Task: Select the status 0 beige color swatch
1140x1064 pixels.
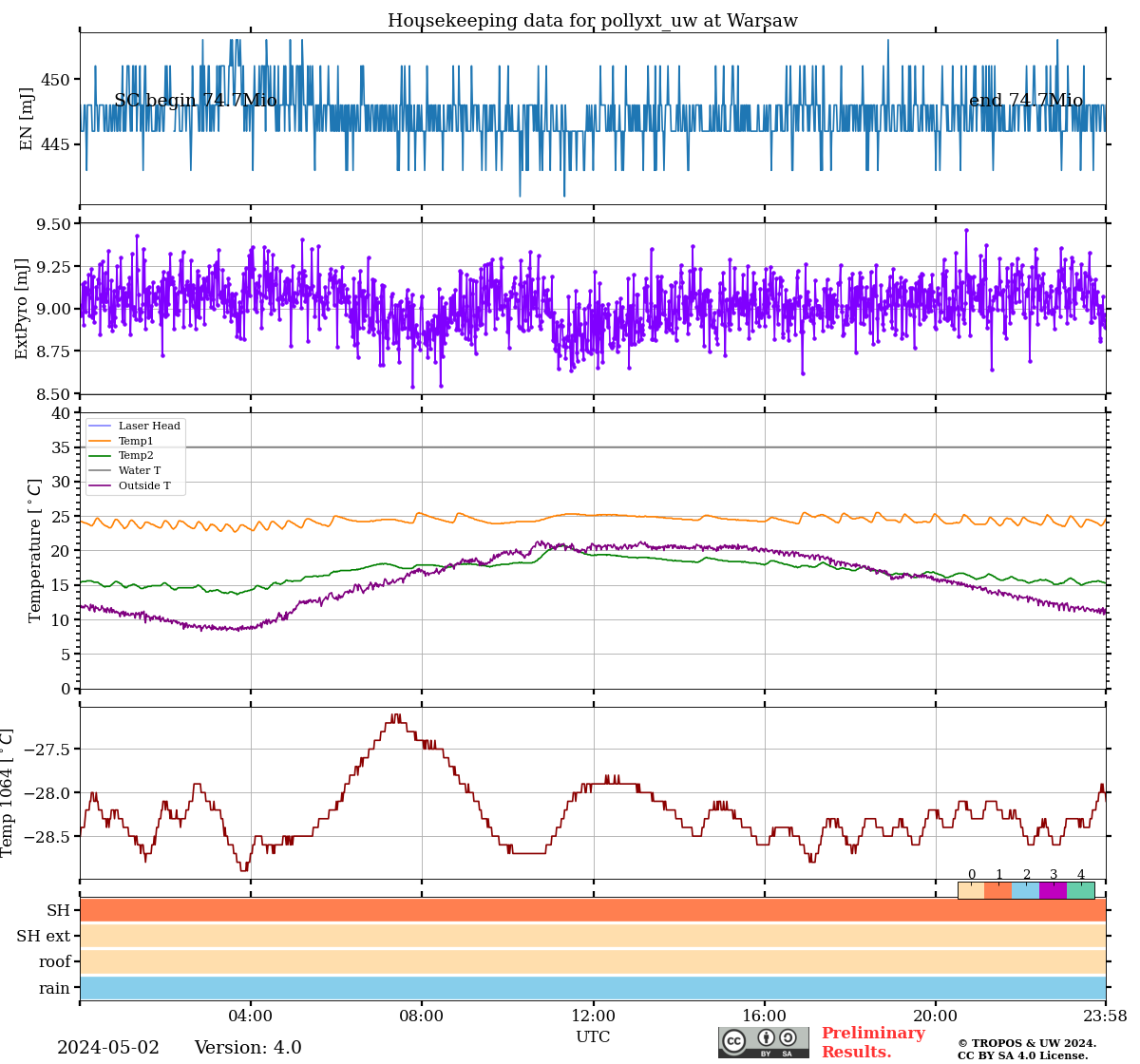Action: click(971, 890)
